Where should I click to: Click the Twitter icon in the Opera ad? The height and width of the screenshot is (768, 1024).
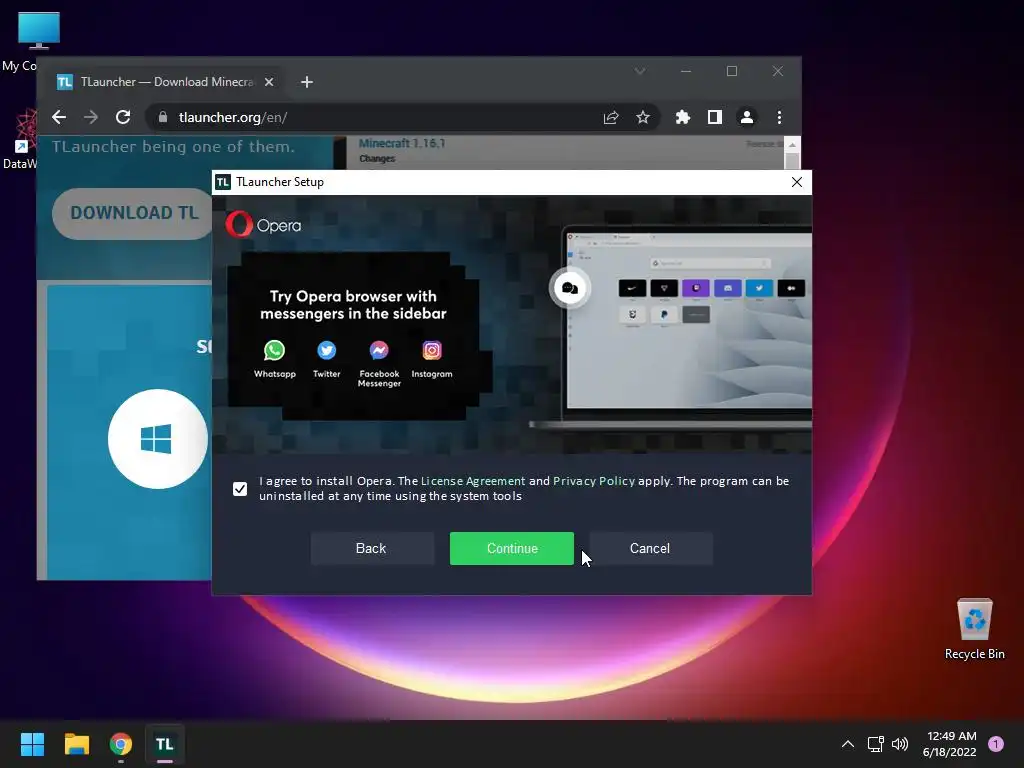[327, 351]
